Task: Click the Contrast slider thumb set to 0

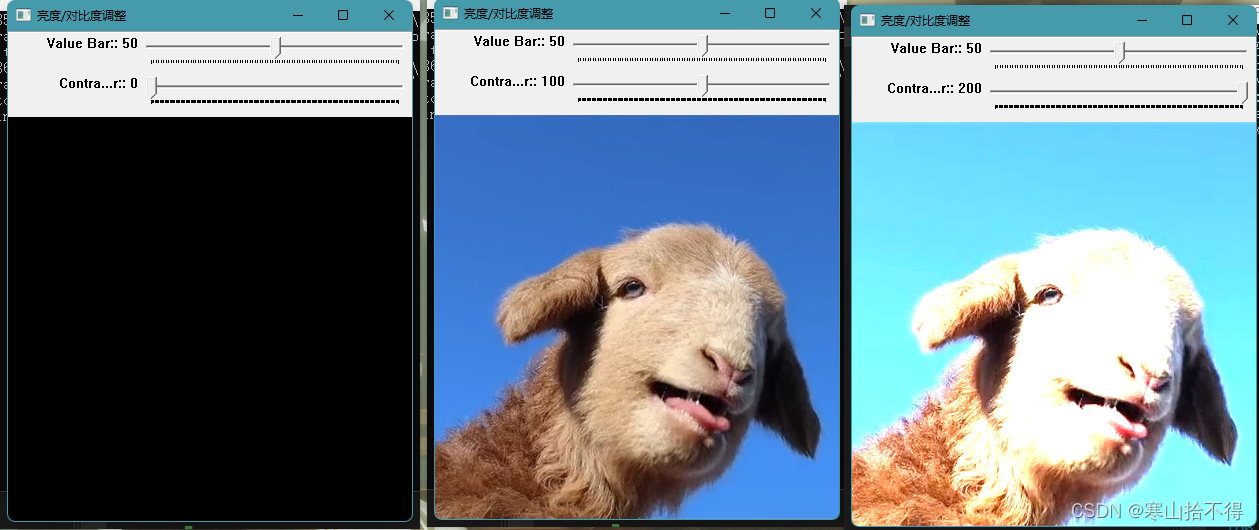Action: click(x=153, y=88)
